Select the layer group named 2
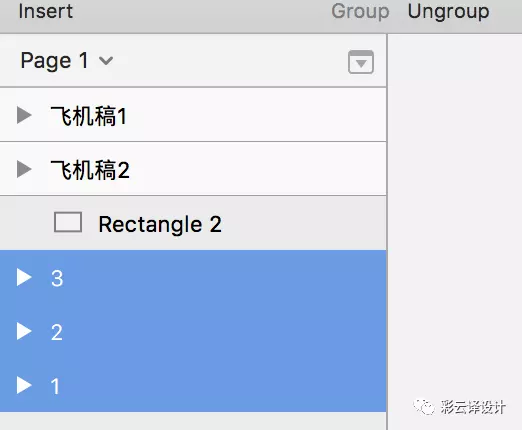This screenshot has width=522, height=430. [193, 331]
